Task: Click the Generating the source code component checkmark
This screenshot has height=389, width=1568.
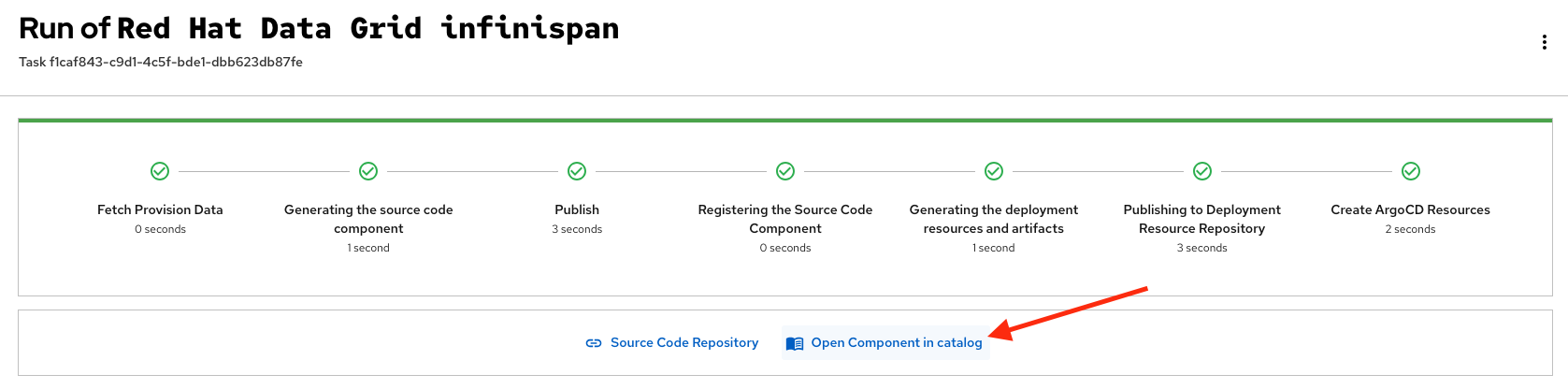Action: pyautogui.click(x=368, y=171)
